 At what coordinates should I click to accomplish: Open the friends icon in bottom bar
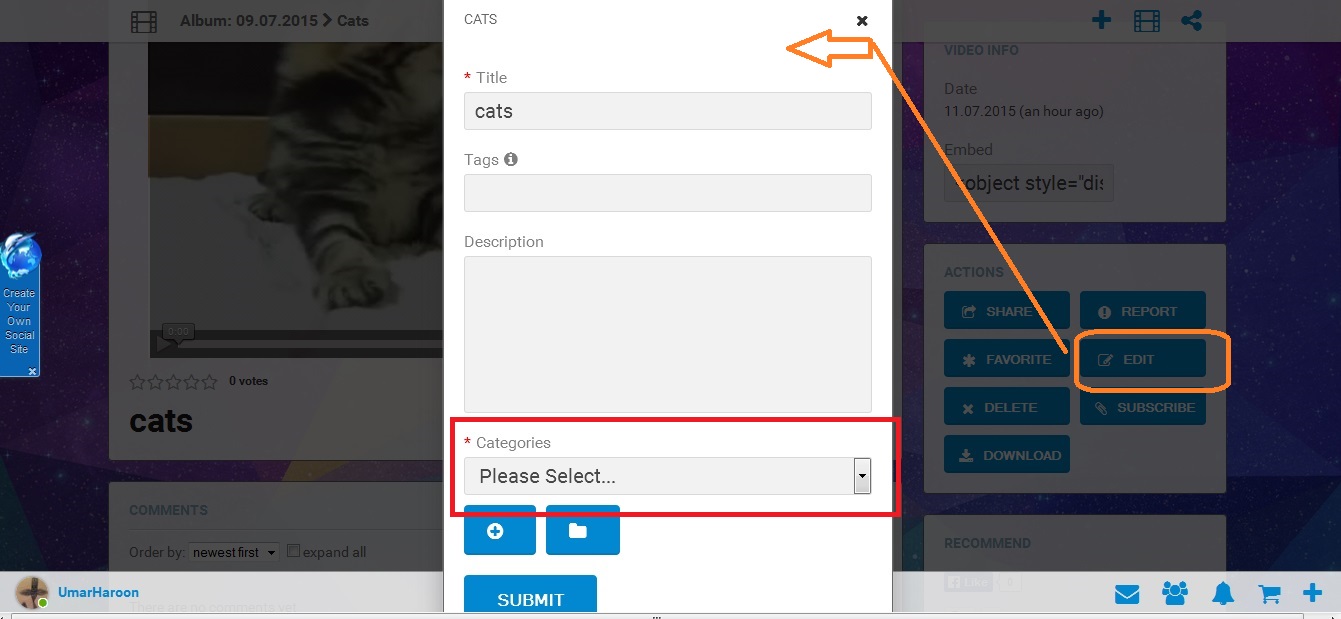1175,594
